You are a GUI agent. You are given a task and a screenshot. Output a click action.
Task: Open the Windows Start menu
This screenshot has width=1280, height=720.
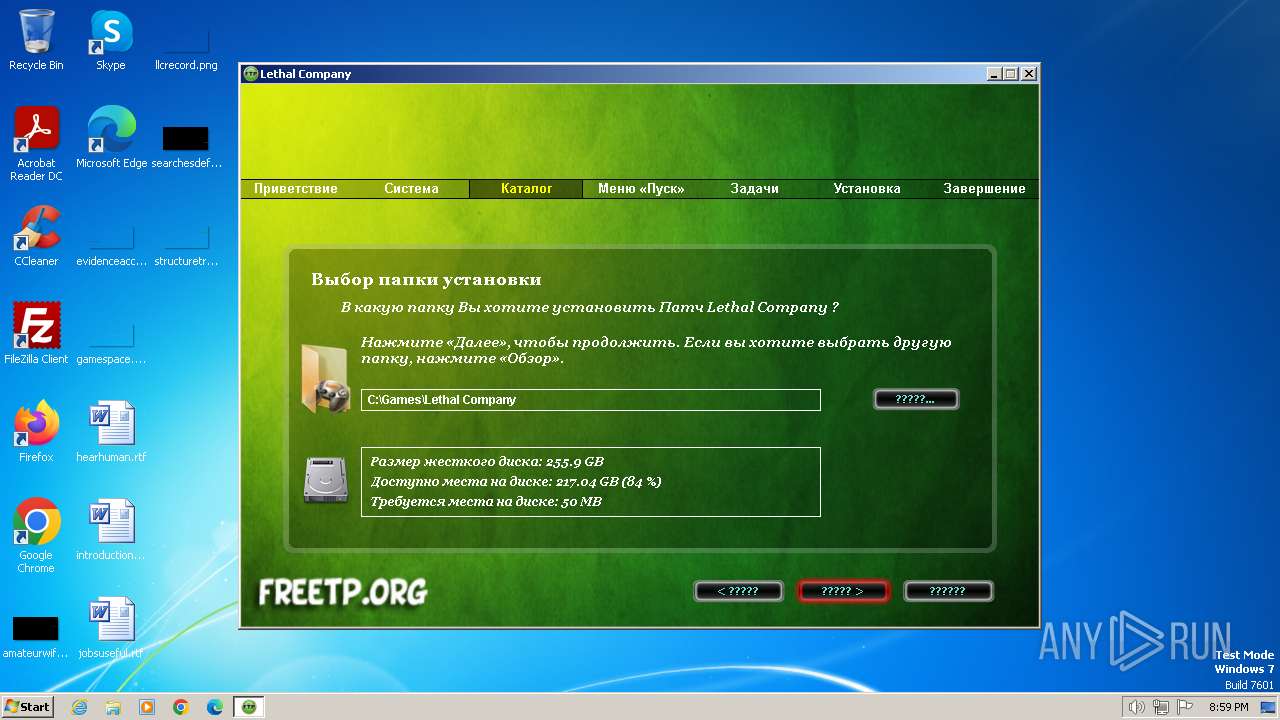[28, 707]
